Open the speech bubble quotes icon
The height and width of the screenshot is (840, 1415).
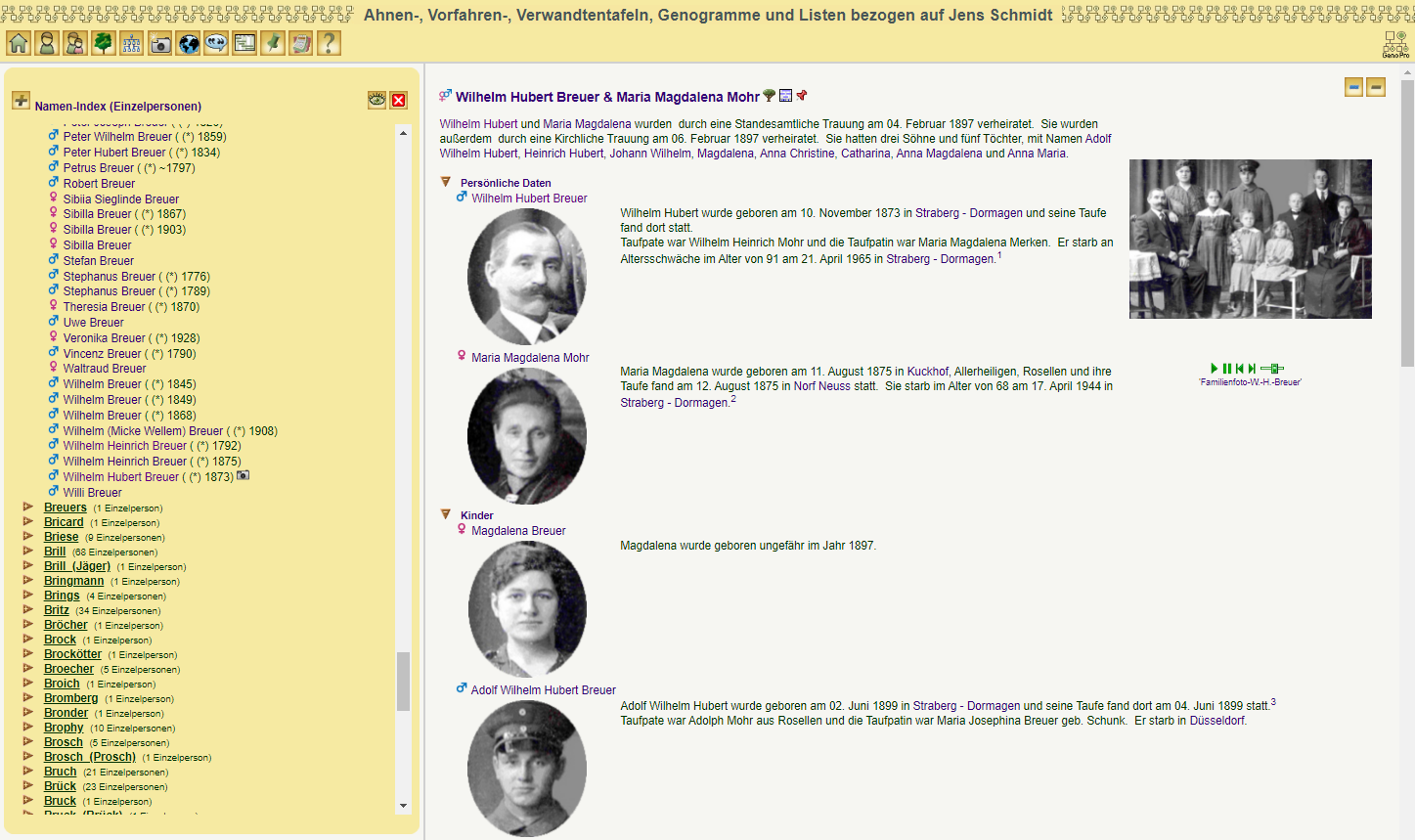(x=216, y=43)
